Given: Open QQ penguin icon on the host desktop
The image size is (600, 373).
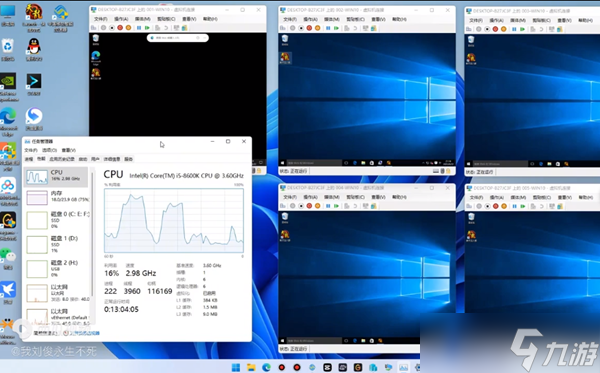Looking at the screenshot, I should (34, 47).
